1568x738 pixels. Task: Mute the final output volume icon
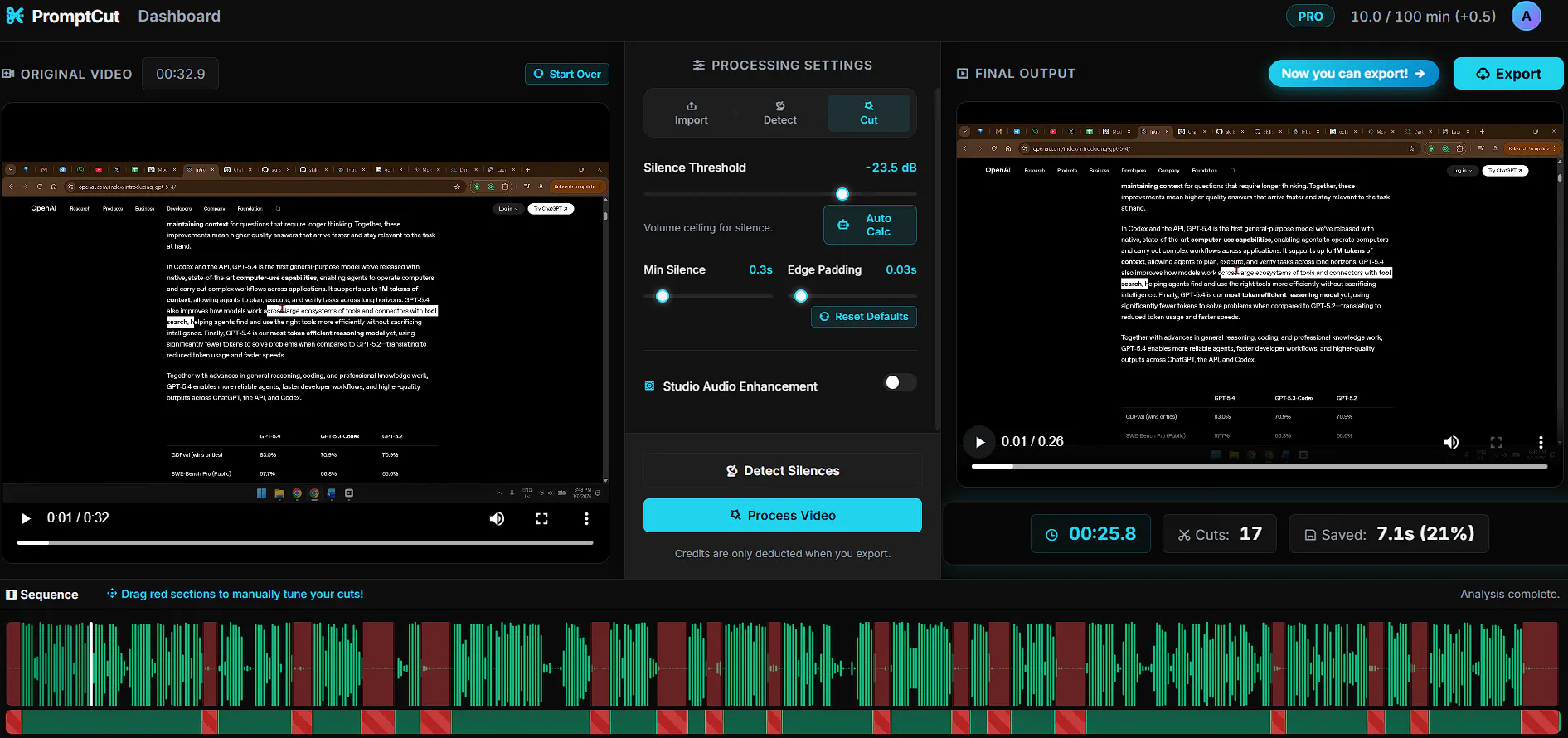point(1451,442)
